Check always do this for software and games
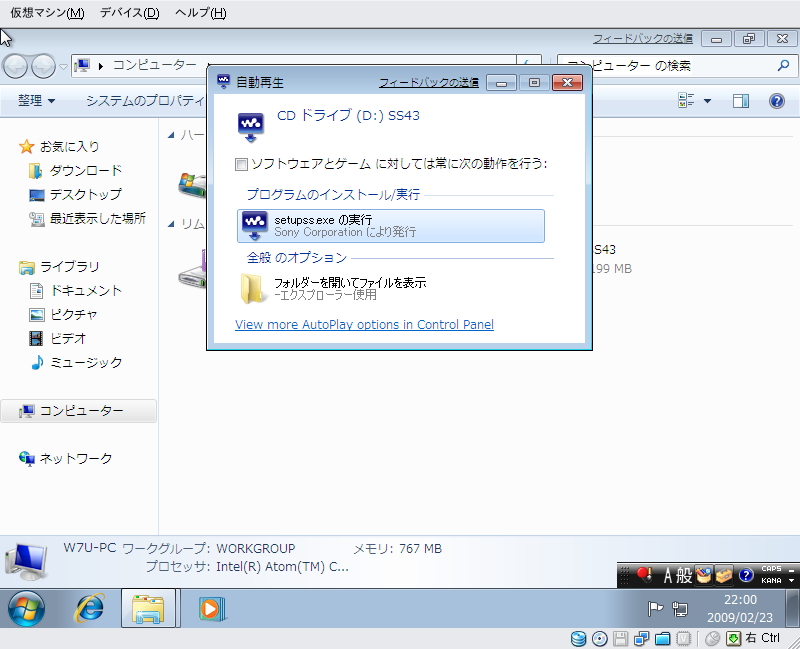This screenshot has width=800, height=649. [241, 164]
